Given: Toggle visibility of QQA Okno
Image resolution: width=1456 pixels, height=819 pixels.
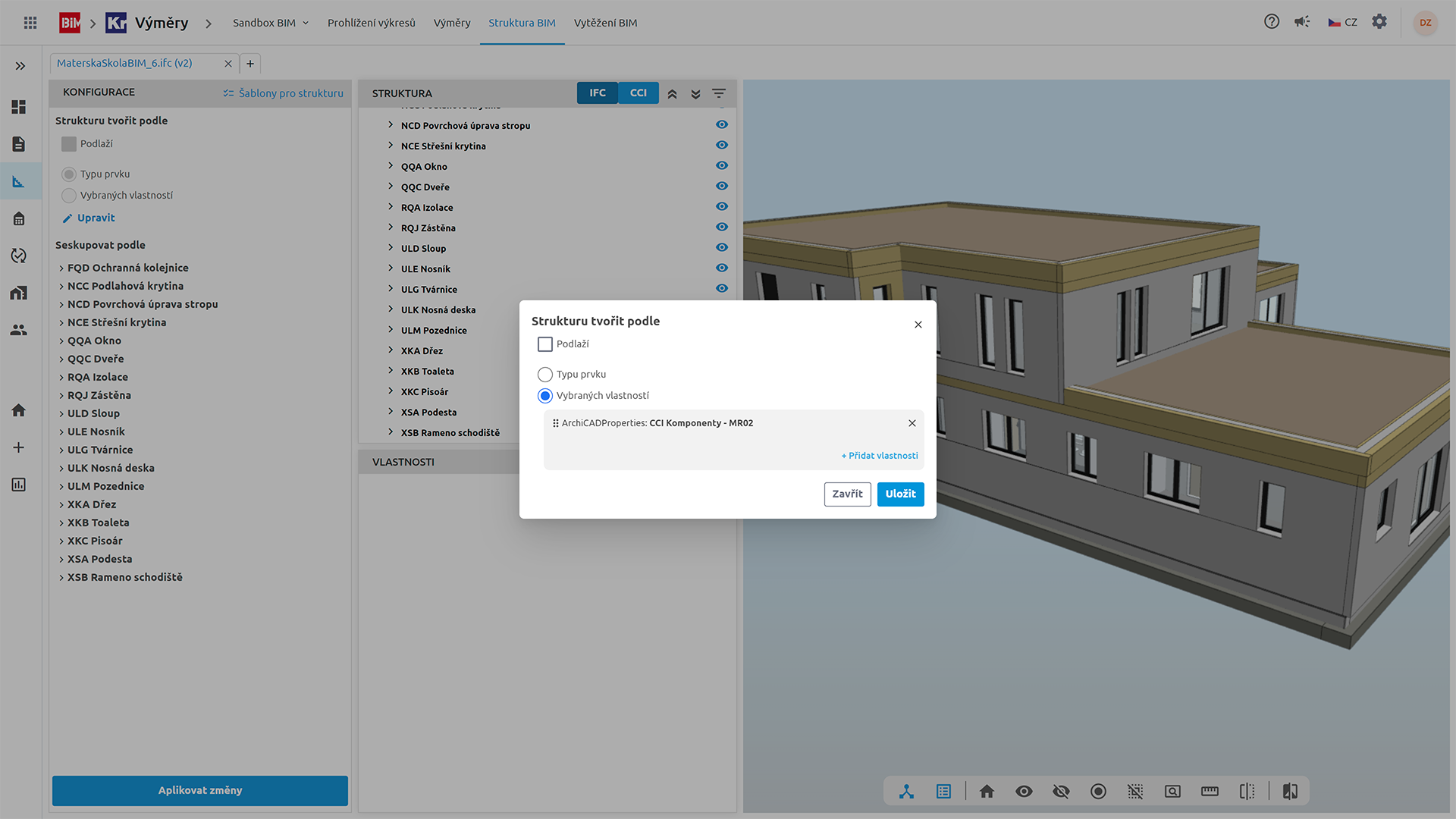Looking at the screenshot, I should [x=722, y=166].
